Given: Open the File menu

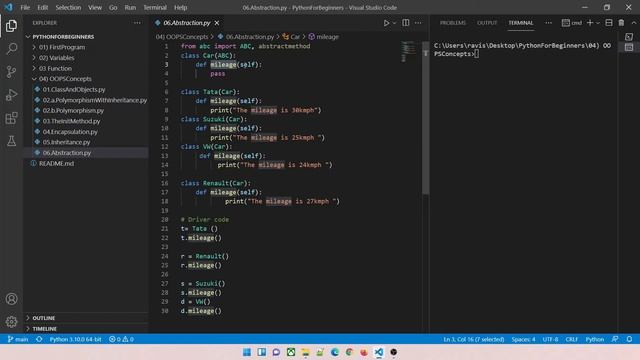Looking at the screenshot, I should [25, 7].
